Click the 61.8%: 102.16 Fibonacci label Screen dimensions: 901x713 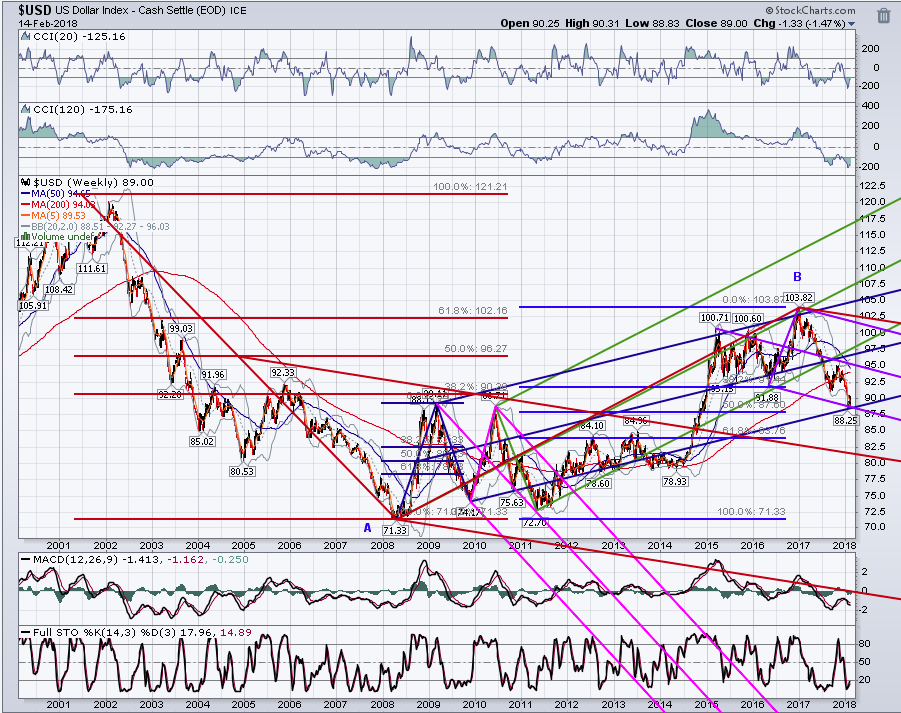[x=473, y=311]
